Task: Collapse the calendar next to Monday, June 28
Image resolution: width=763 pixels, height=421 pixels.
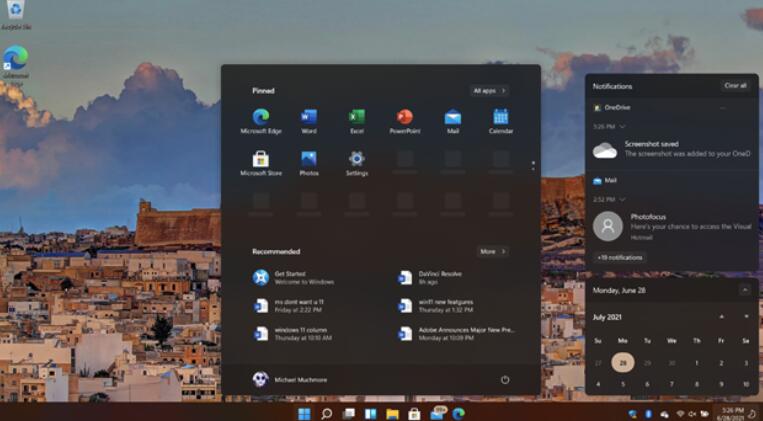Action: pyautogui.click(x=745, y=290)
